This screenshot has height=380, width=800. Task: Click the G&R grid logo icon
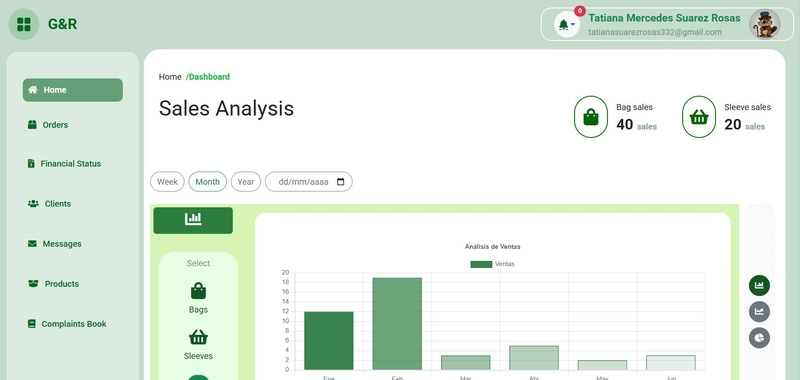pyautogui.click(x=24, y=24)
